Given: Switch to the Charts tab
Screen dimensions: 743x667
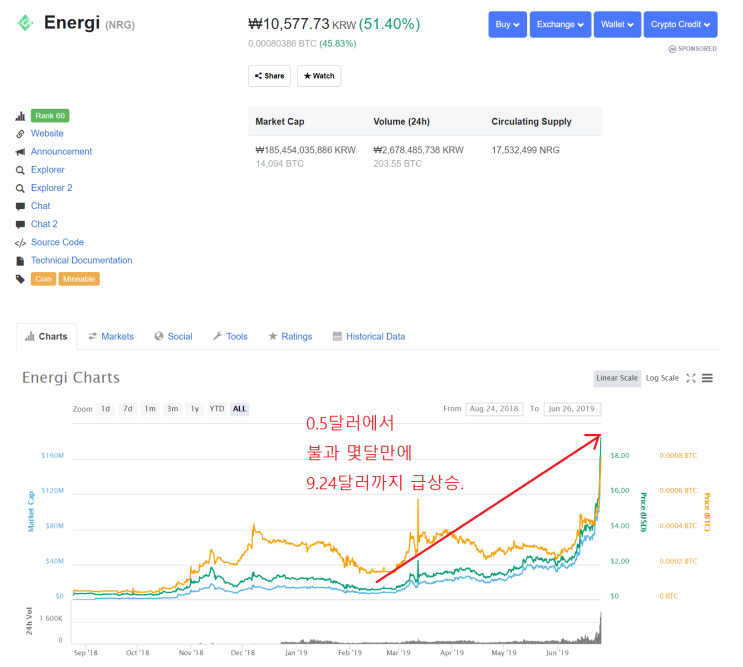Looking at the screenshot, I should point(46,336).
